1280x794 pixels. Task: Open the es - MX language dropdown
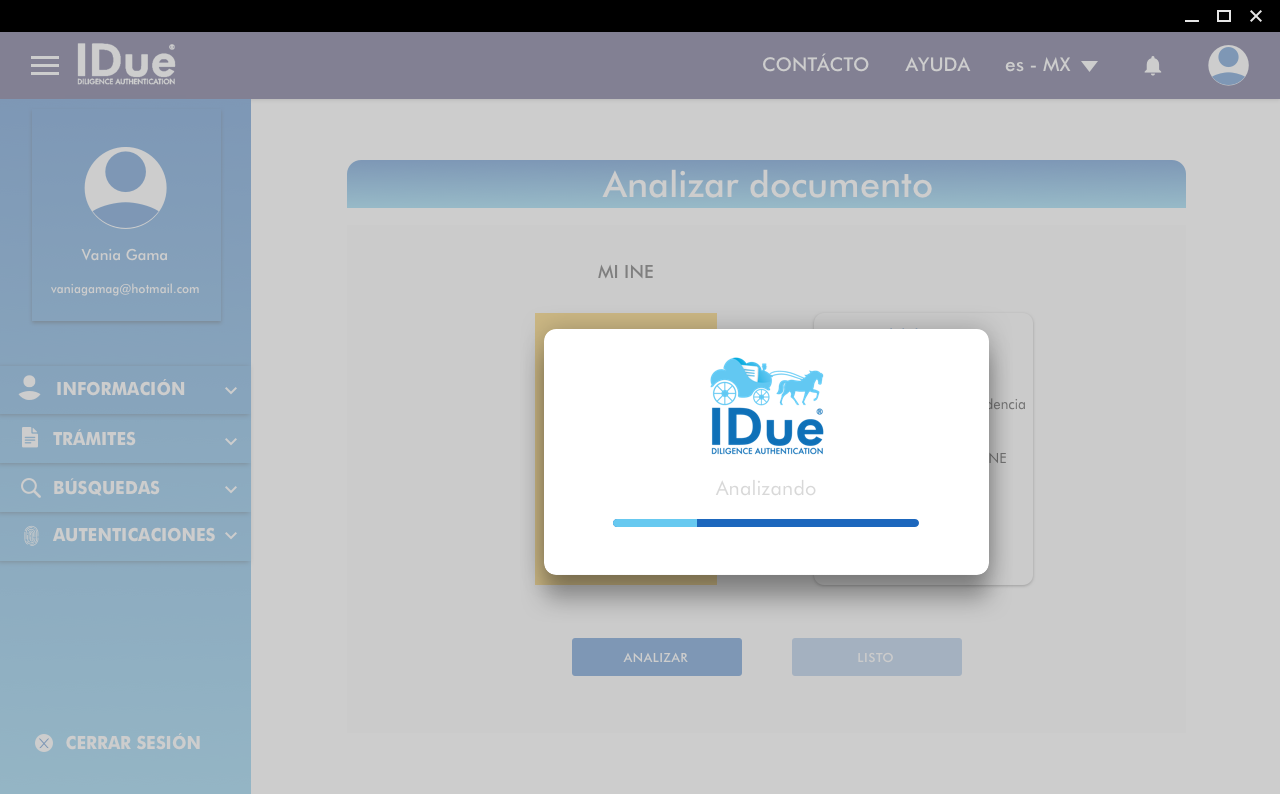click(1051, 65)
